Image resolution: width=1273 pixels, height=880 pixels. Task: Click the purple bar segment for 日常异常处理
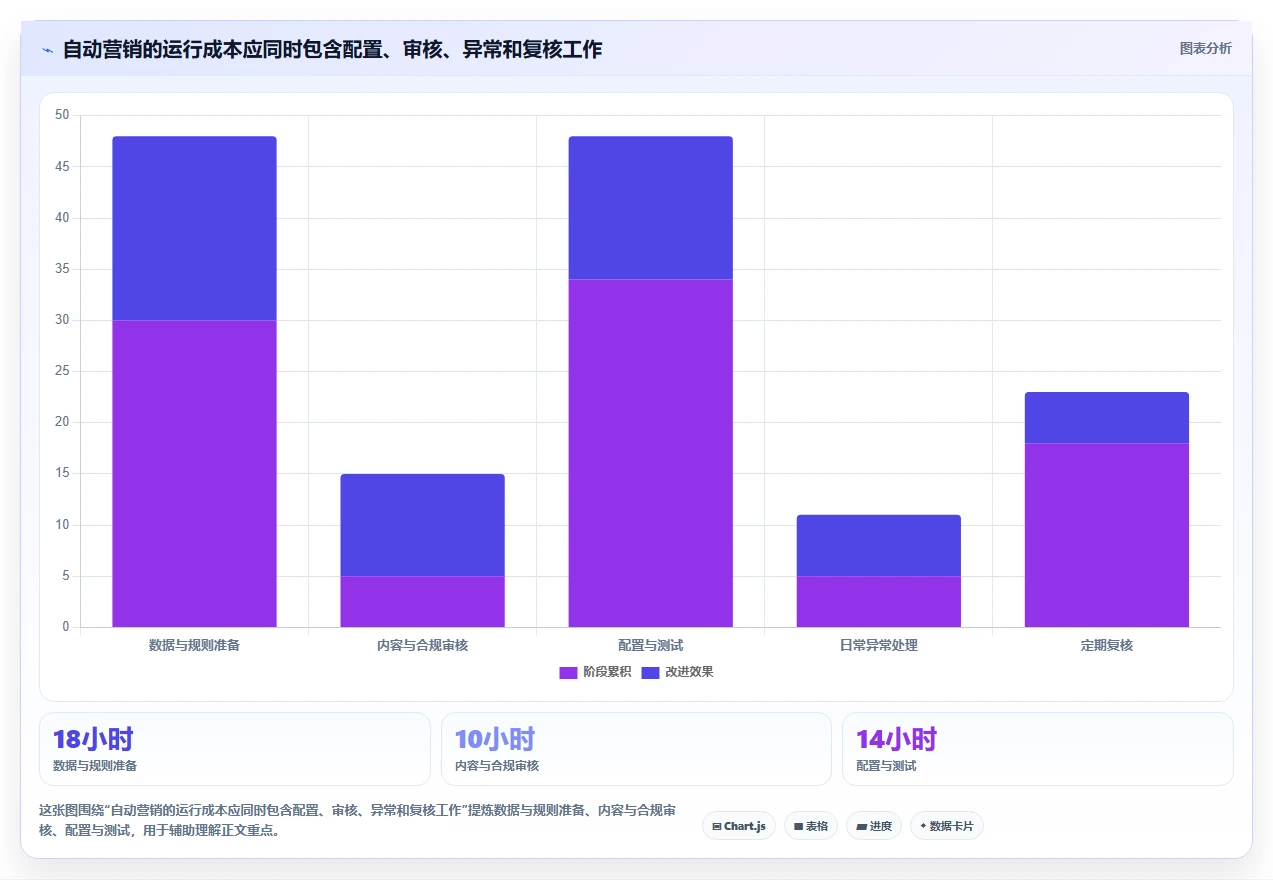[878, 602]
